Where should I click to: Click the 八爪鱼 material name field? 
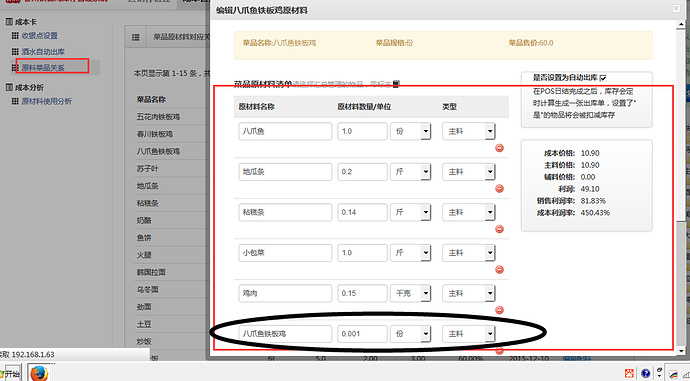pos(285,131)
